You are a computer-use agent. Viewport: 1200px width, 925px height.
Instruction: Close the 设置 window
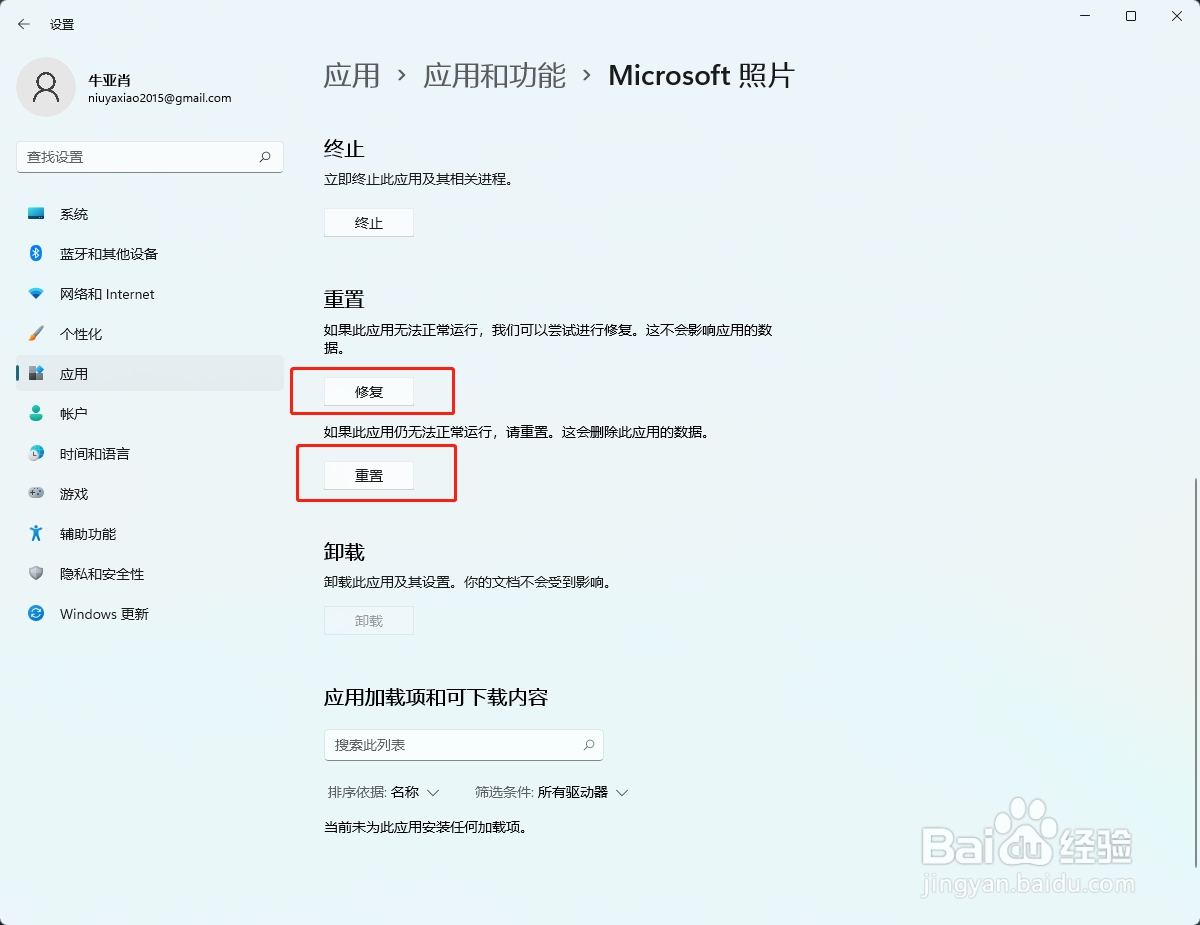coord(1177,16)
